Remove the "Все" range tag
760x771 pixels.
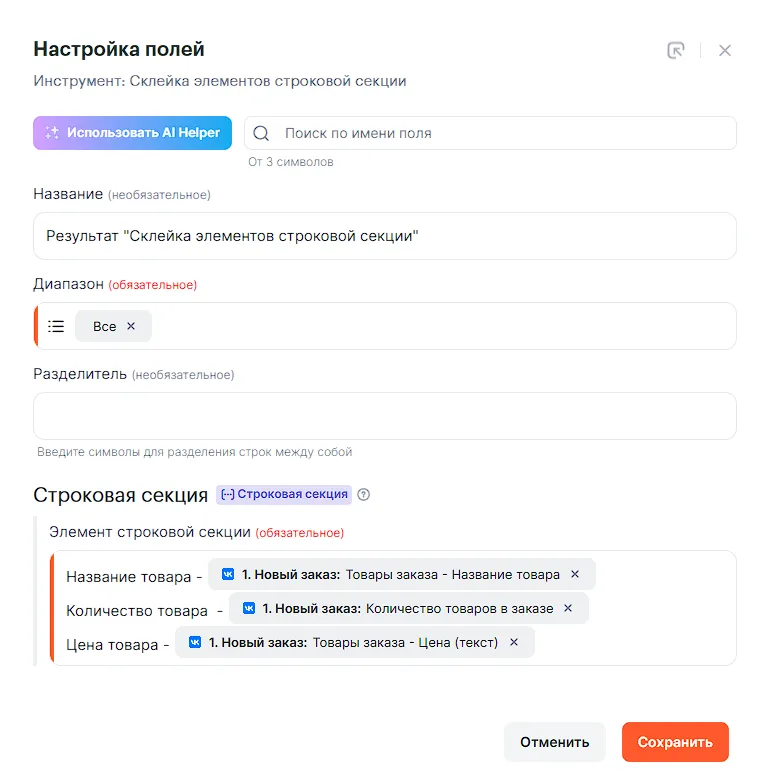(131, 326)
